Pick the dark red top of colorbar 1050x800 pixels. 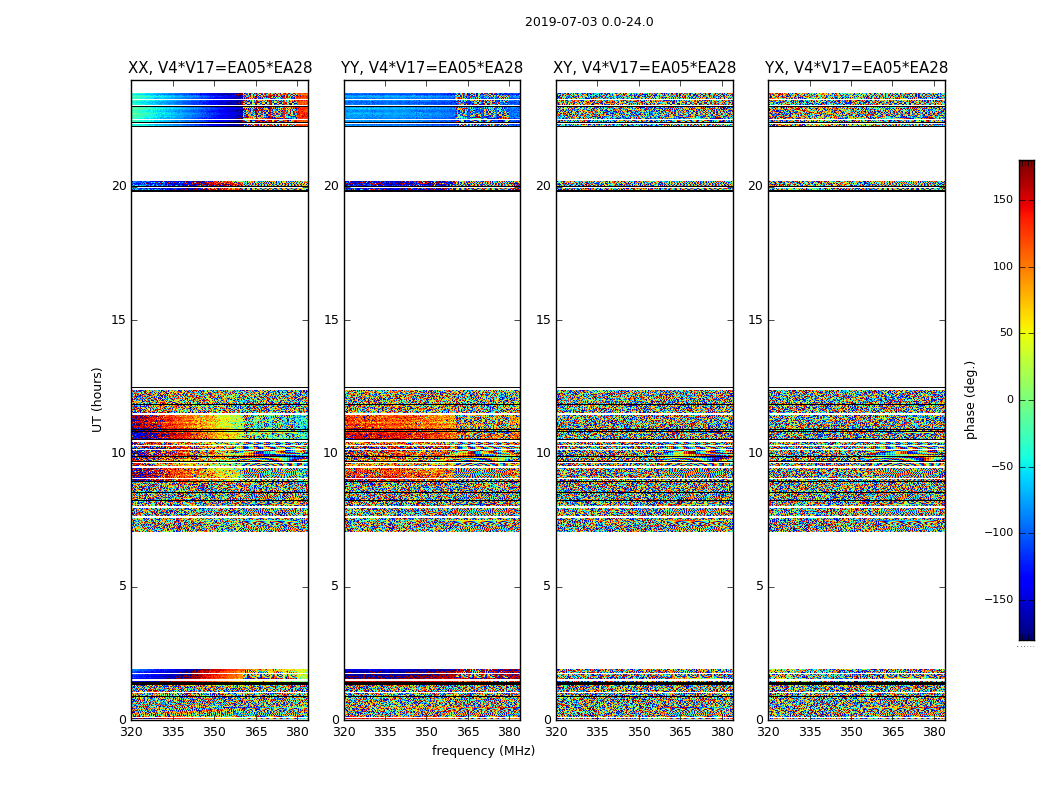point(1026,165)
